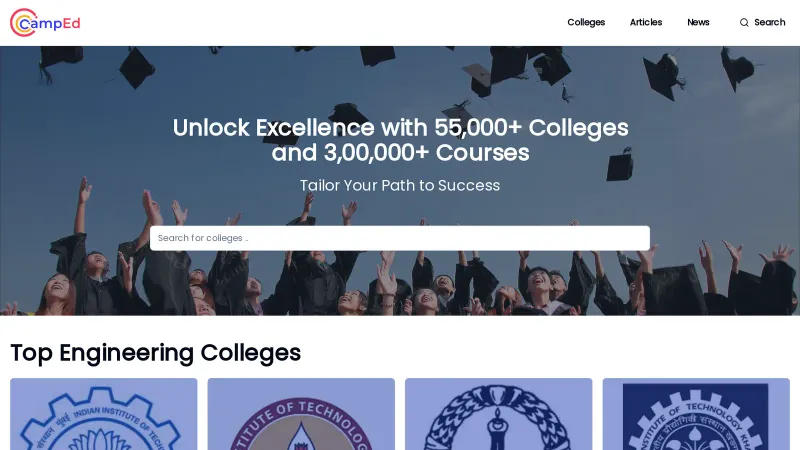Click the 'Top Engineering Colleges' heading
This screenshot has height=450, width=800.
(155, 352)
